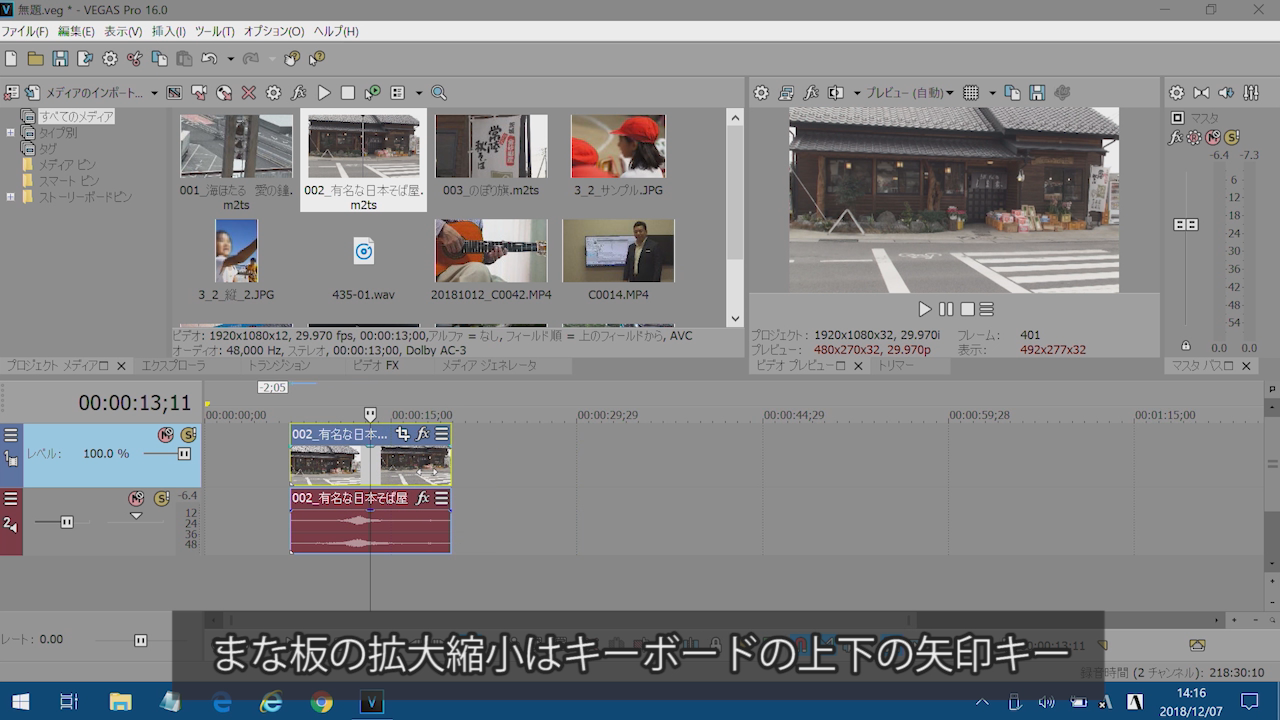The width and height of the screenshot is (1280, 720).
Task: Open the ツール(T) menu
Action: [214, 31]
